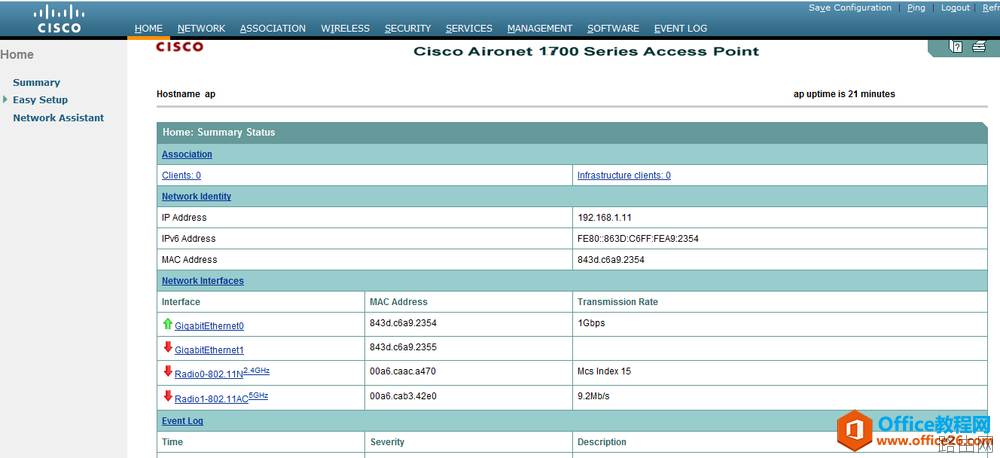Click the printer icon at top right
This screenshot has width=1000, height=458.
tap(979, 47)
